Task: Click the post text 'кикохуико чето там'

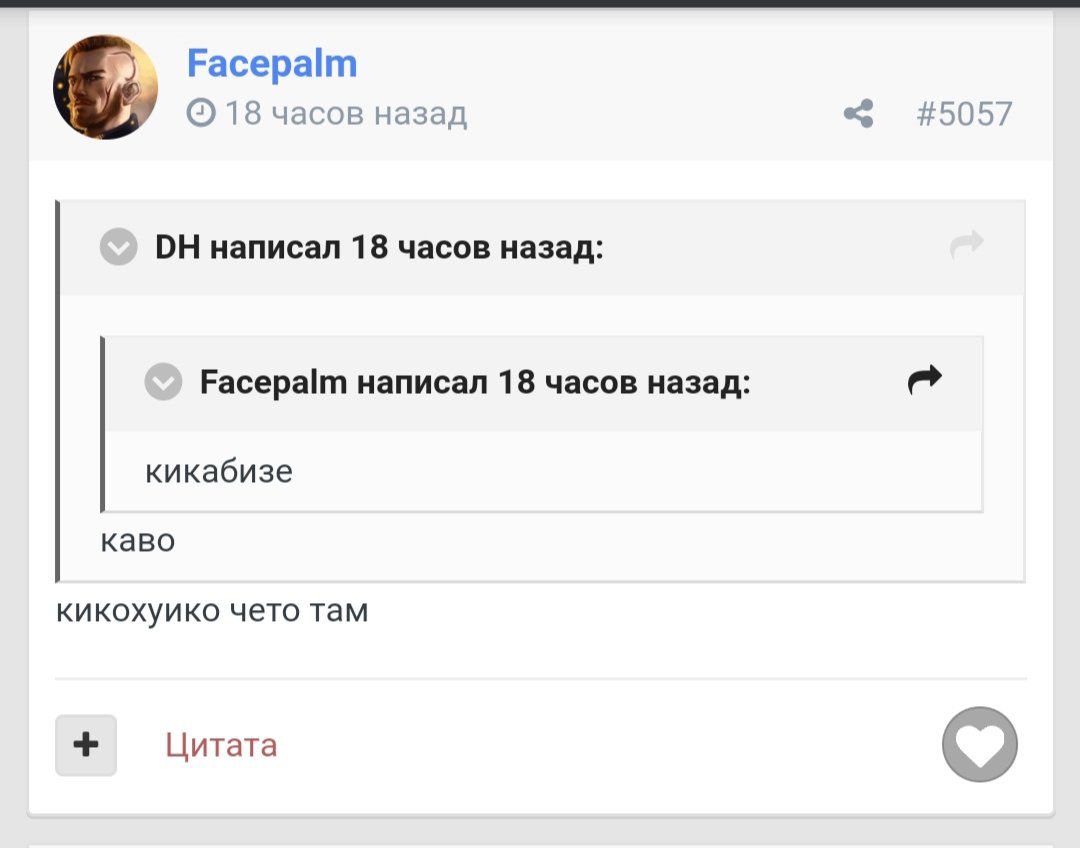Action: pos(212,611)
